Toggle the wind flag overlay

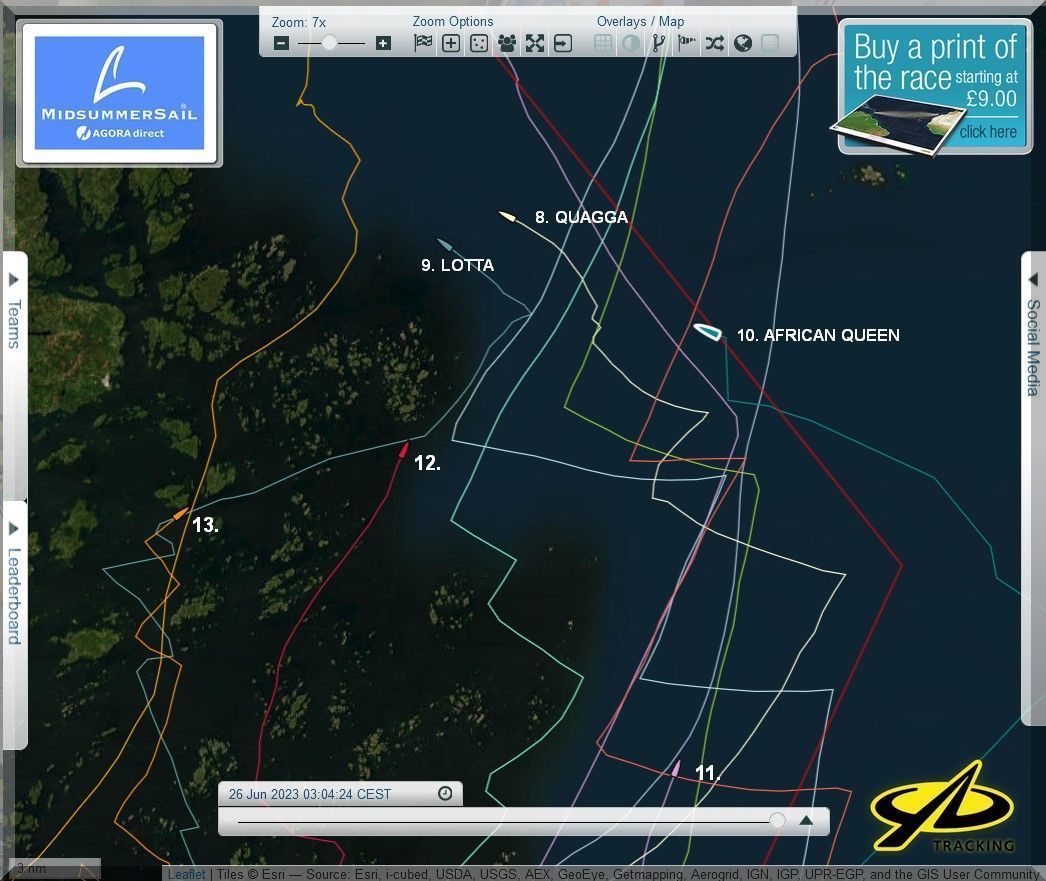coord(686,43)
